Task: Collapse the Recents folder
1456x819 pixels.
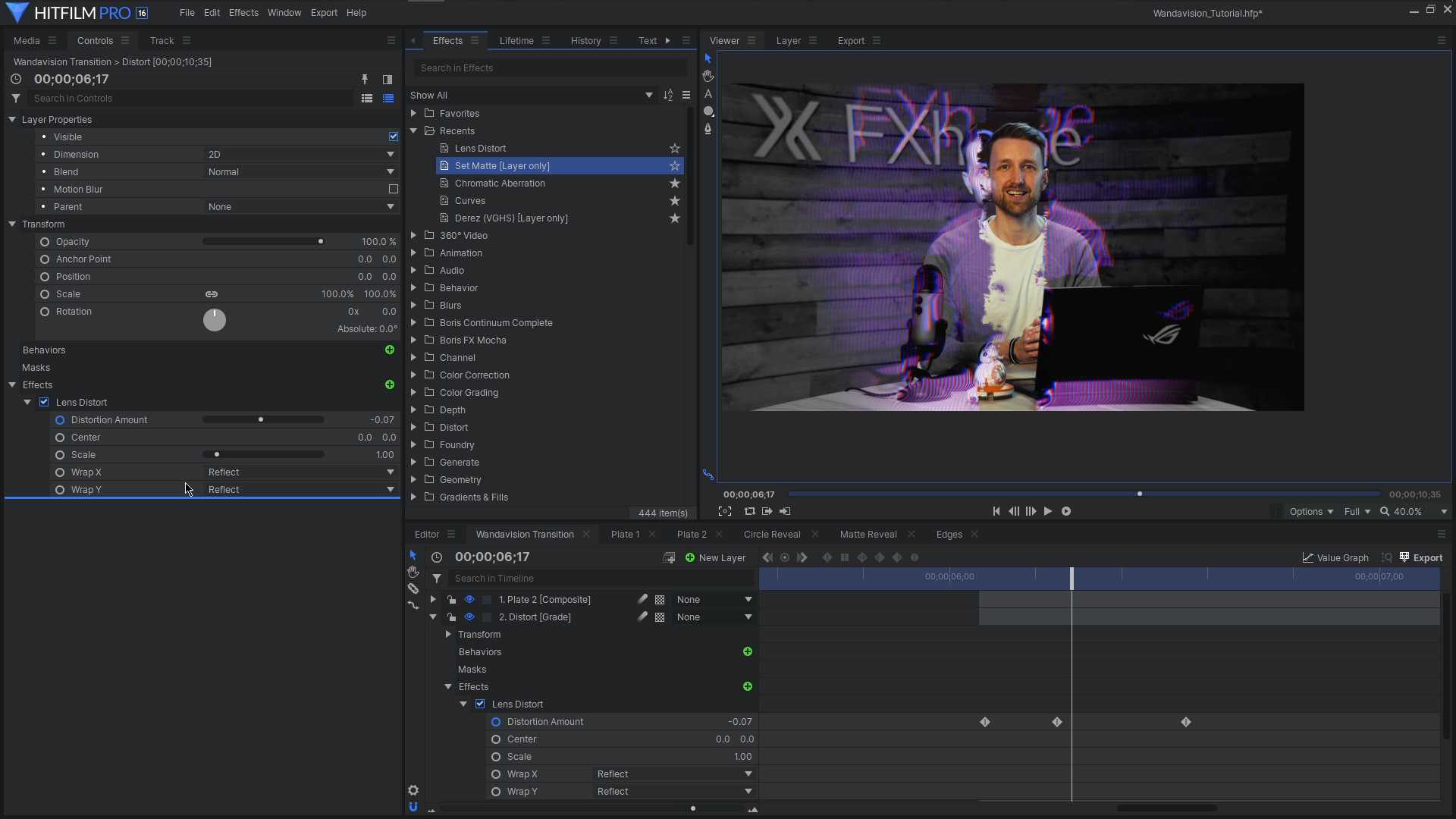Action: [414, 131]
